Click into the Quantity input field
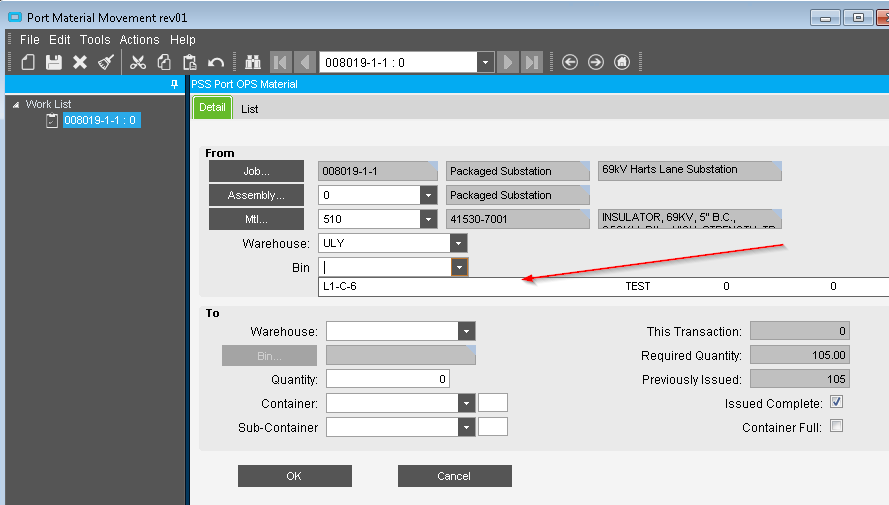 [388, 379]
